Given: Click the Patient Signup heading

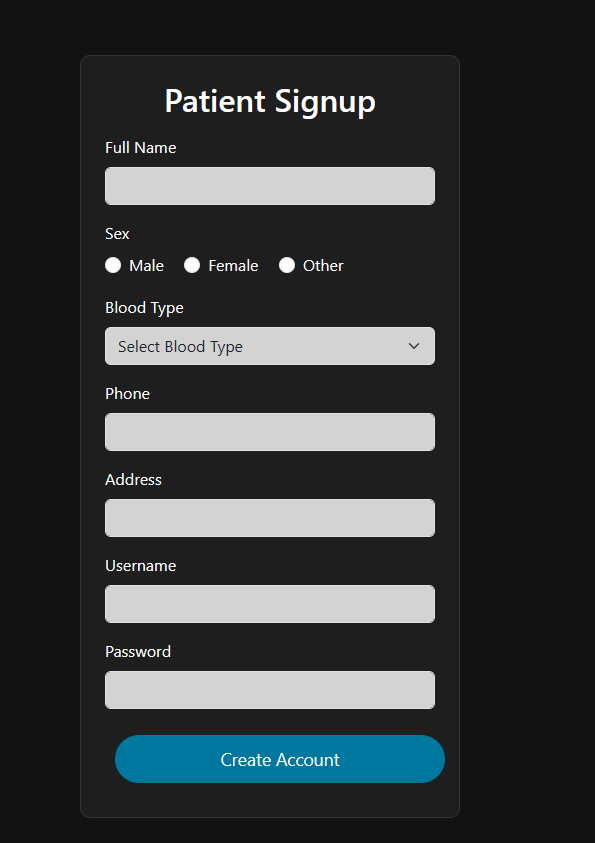Looking at the screenshot, I should point(270,102).
